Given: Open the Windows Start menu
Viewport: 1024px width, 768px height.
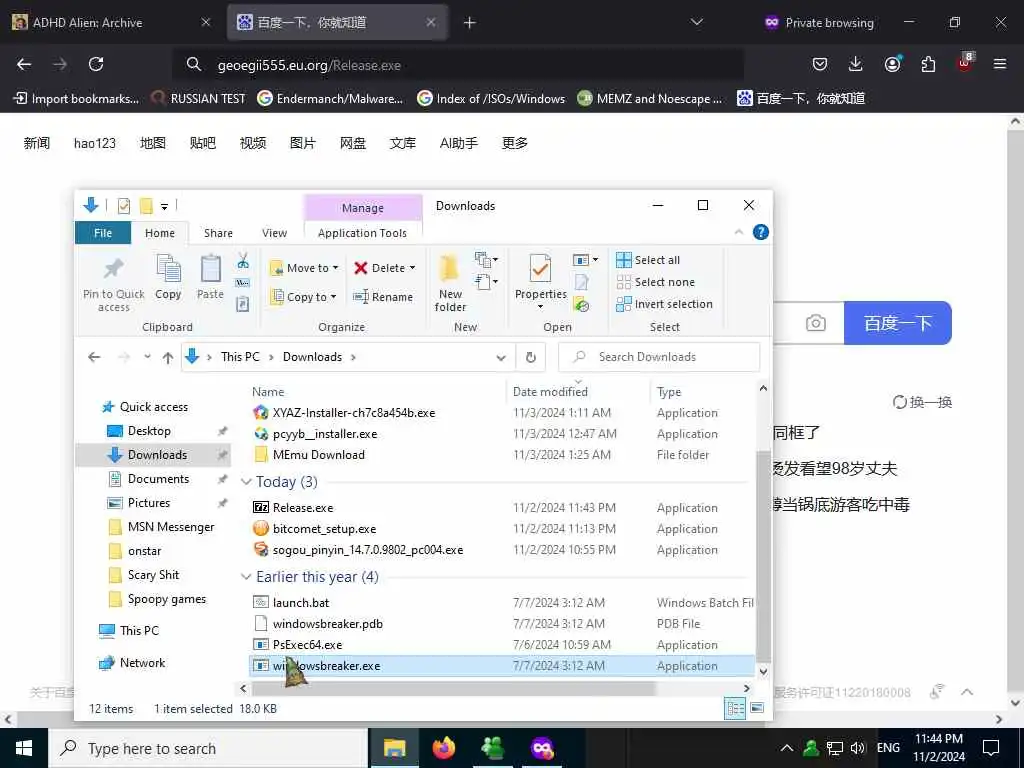Looking at the screenshot, I should [x=24, y=748].
